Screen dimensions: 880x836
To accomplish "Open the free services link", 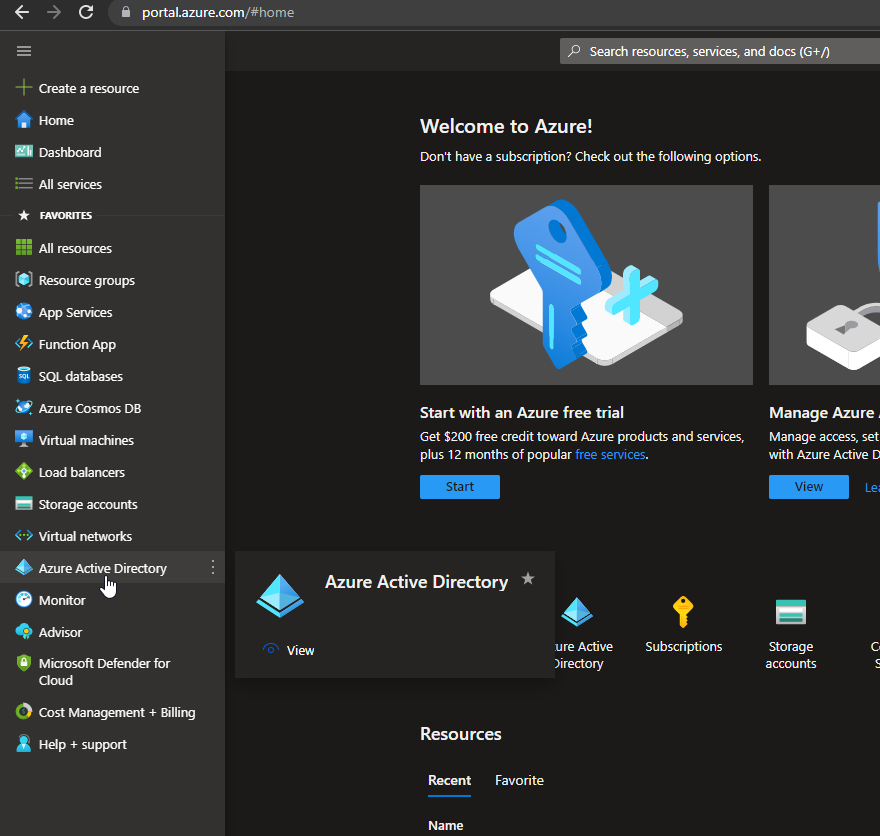I will pyautogui.click(x=610, y=453).
